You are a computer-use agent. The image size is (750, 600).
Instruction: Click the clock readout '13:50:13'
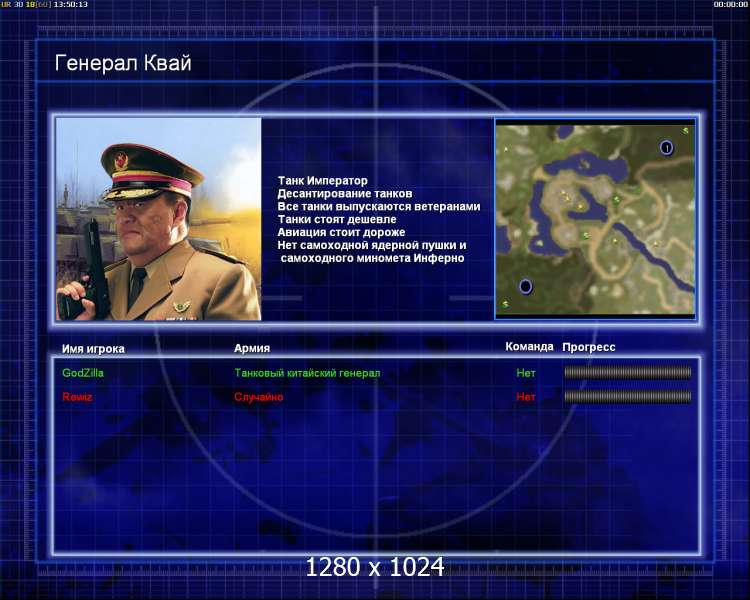pos(71,4)
